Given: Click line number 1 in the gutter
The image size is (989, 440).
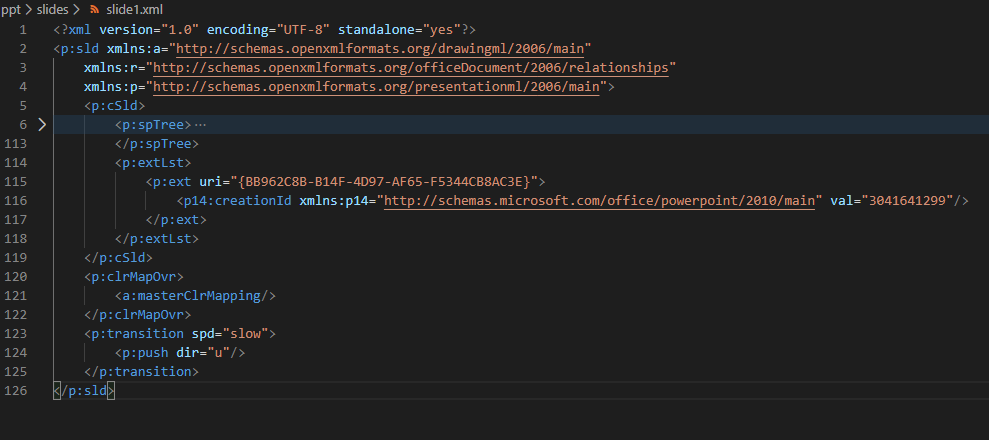Looking at the screenshot, I should 23,29.
